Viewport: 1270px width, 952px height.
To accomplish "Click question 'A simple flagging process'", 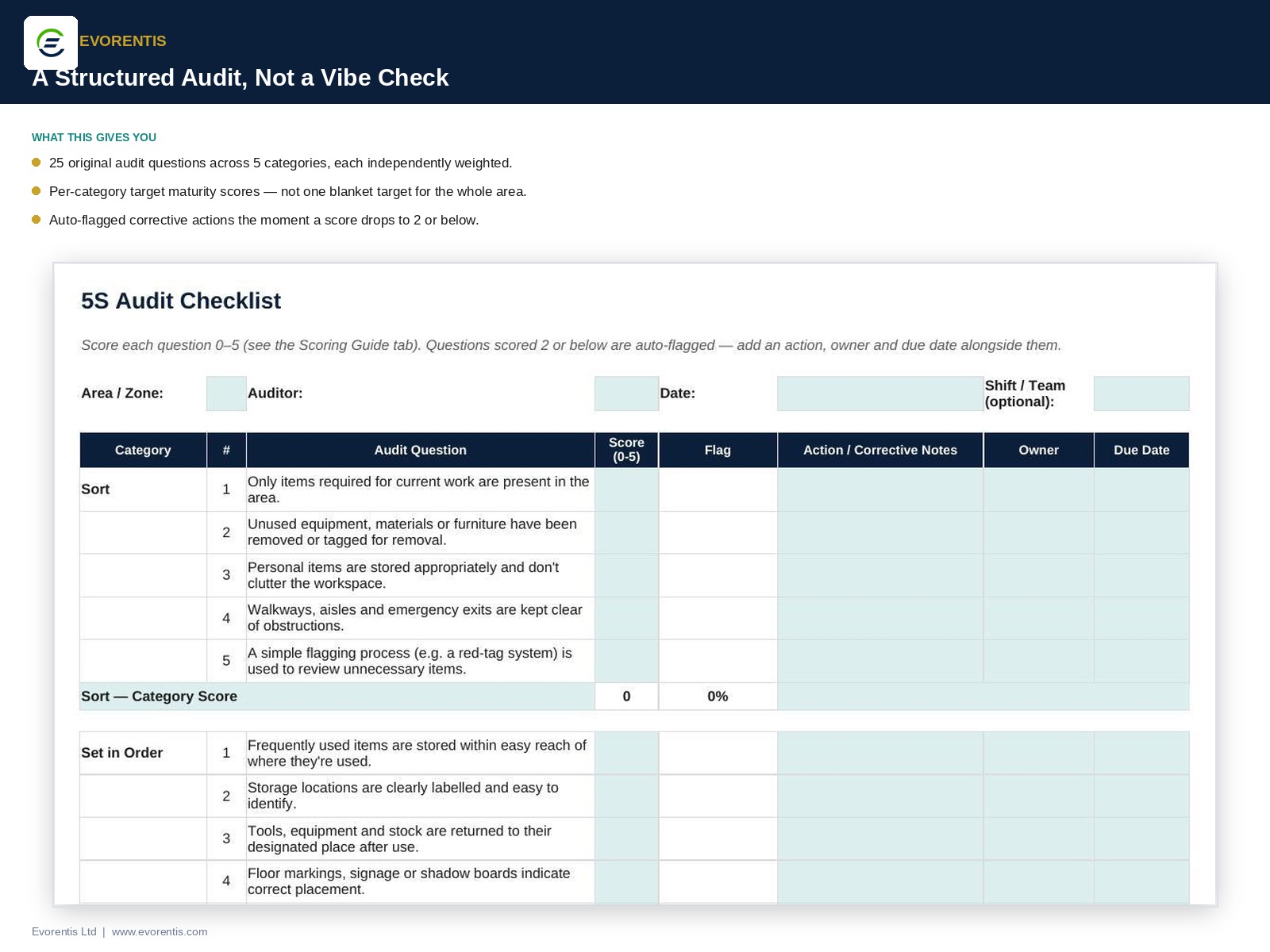I will [x=421, y=661].
